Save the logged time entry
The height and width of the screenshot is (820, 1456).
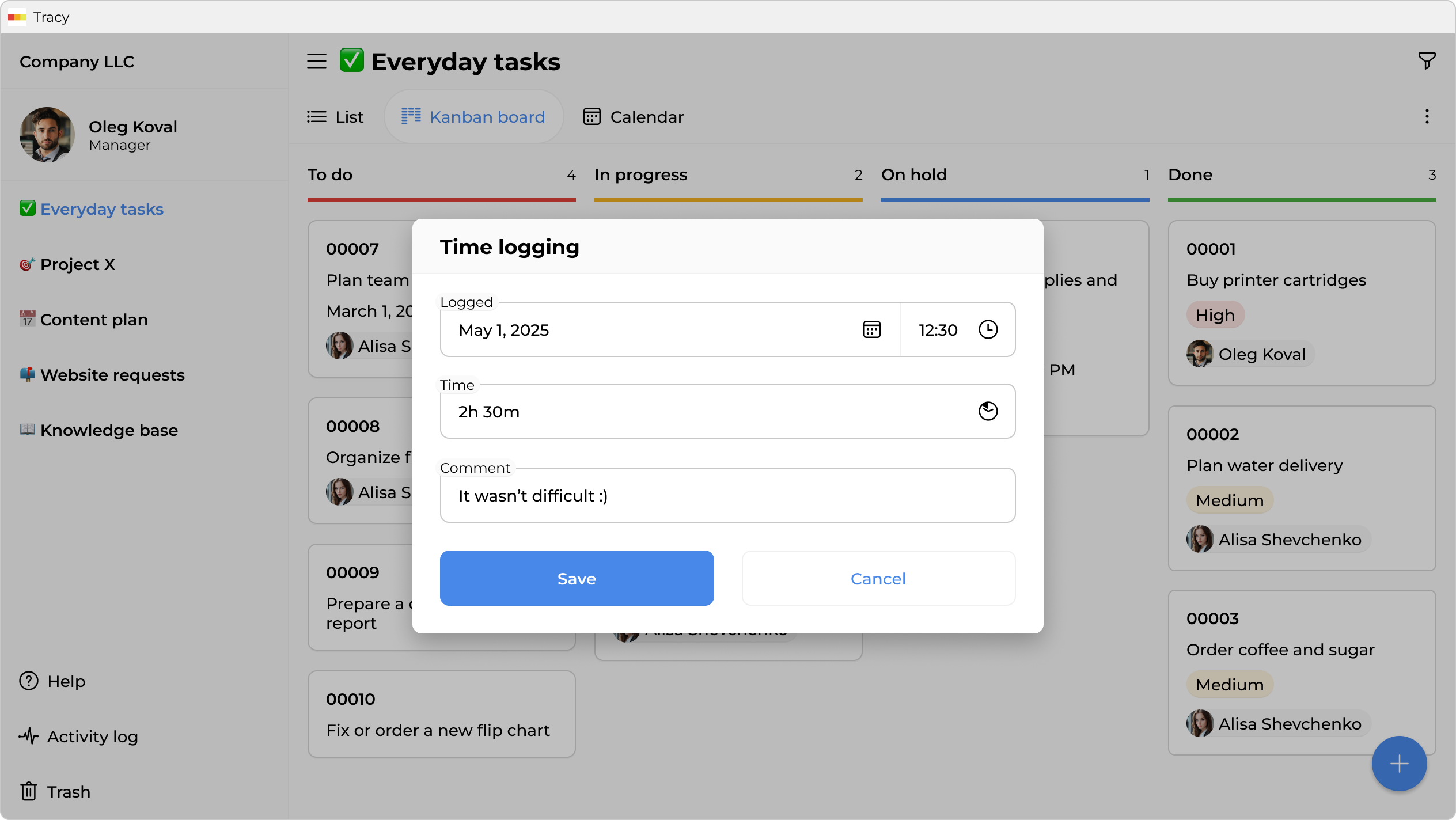pyautogui.click(x=577, y=578)
